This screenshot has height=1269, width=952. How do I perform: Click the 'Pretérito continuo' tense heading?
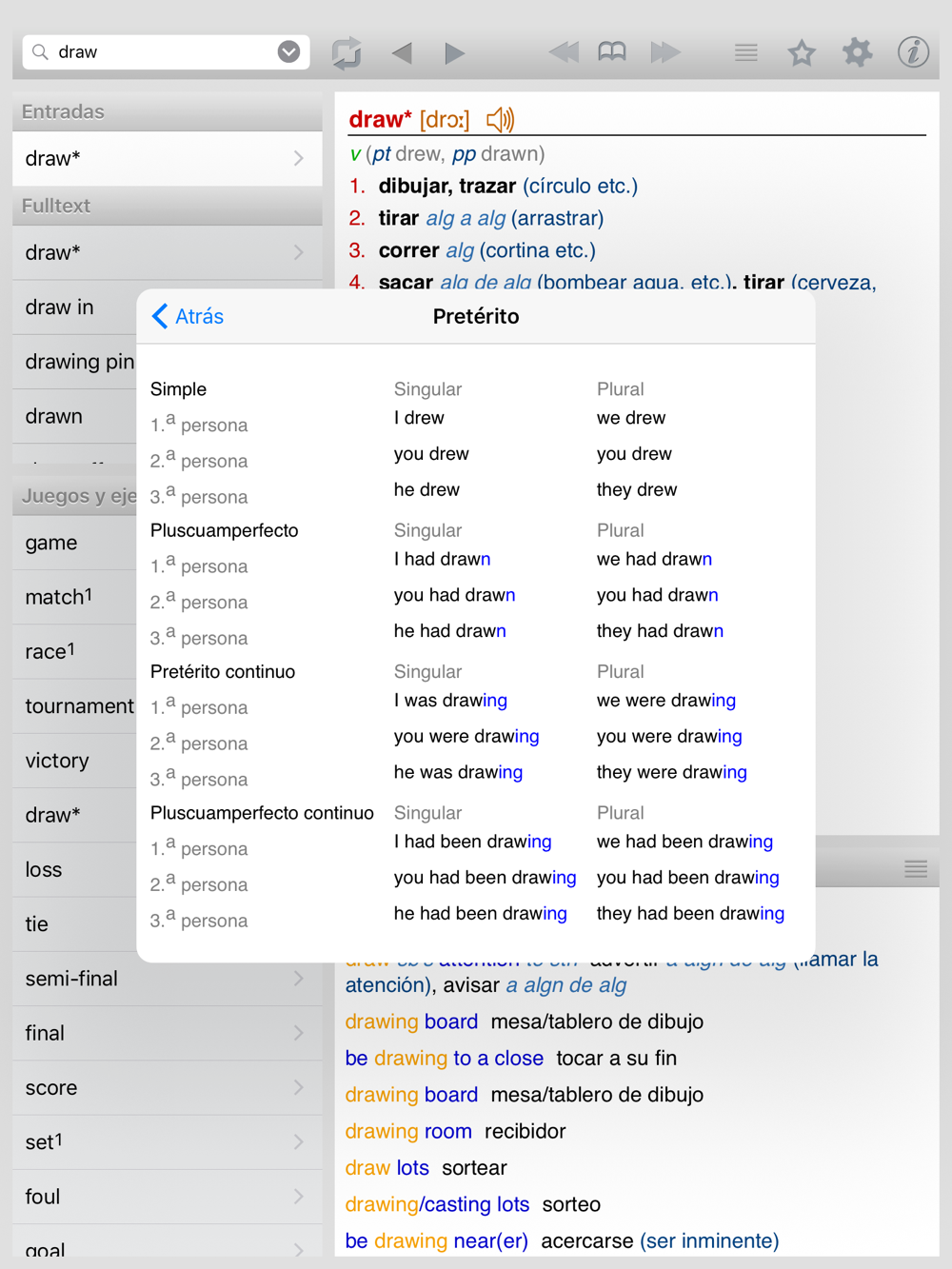[x=223, y=671]
